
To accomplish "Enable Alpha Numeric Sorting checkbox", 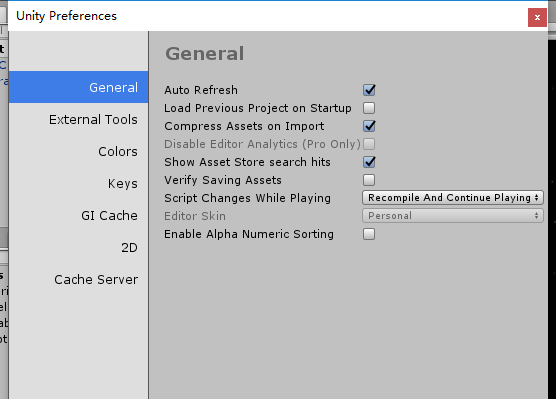I will (369, 234).
